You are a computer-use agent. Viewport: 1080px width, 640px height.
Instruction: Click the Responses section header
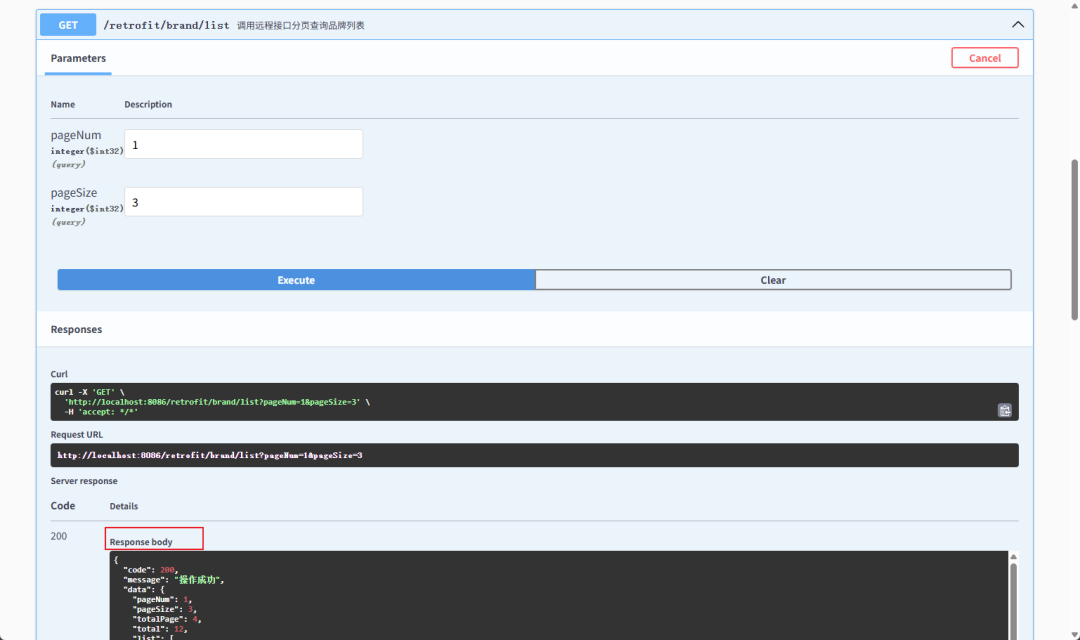(x=75, y=328)
